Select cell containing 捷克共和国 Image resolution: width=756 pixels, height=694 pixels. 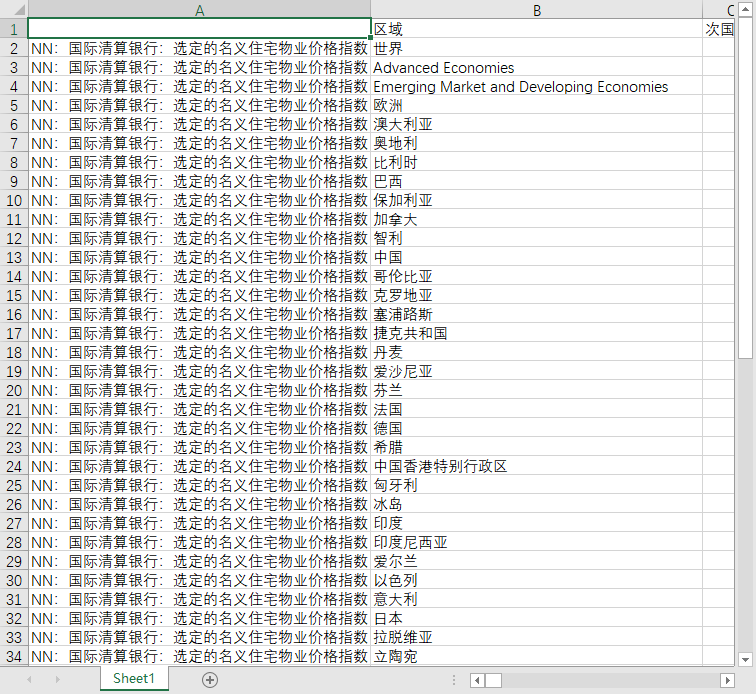click(537, 333)
